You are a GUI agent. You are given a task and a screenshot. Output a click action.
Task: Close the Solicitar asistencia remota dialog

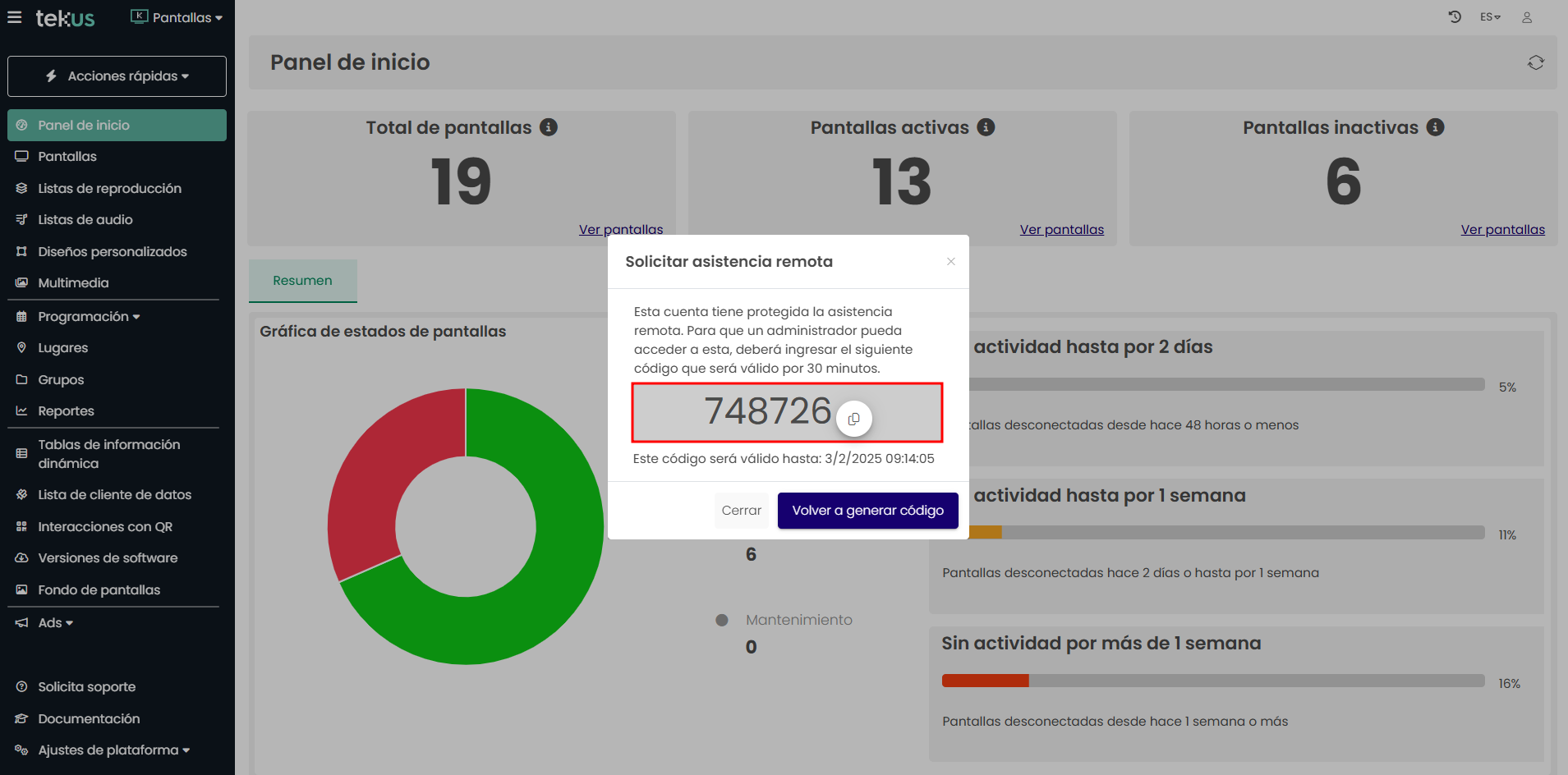pos(950,261)
